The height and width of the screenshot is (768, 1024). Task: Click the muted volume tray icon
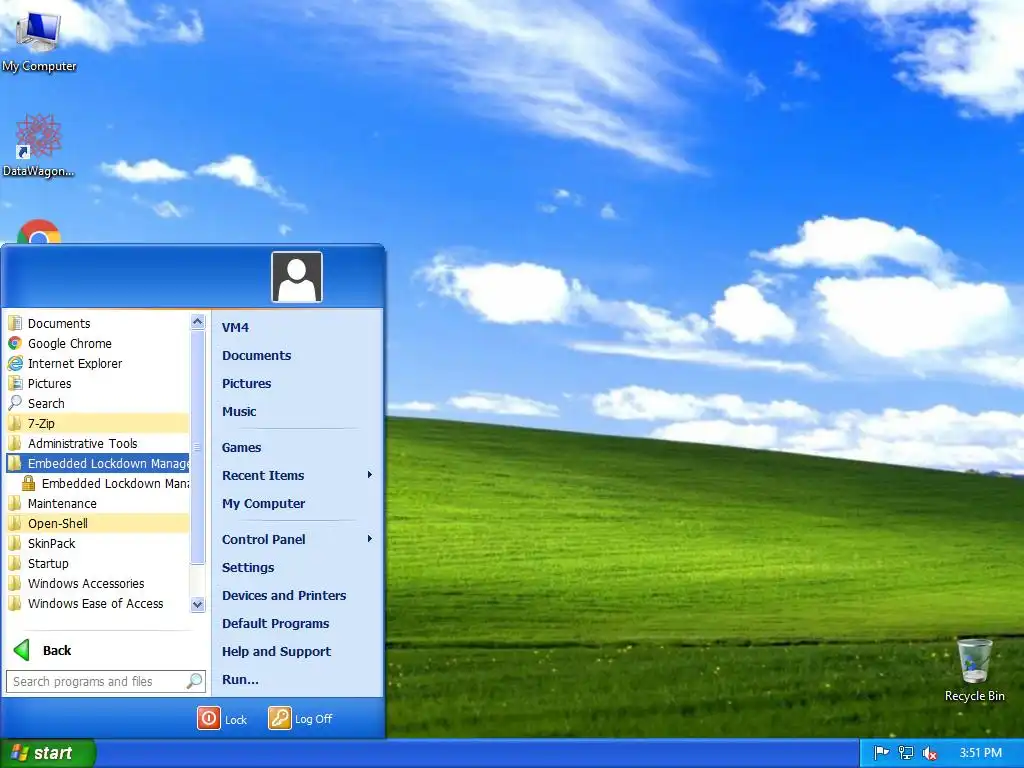pos(930,753)
